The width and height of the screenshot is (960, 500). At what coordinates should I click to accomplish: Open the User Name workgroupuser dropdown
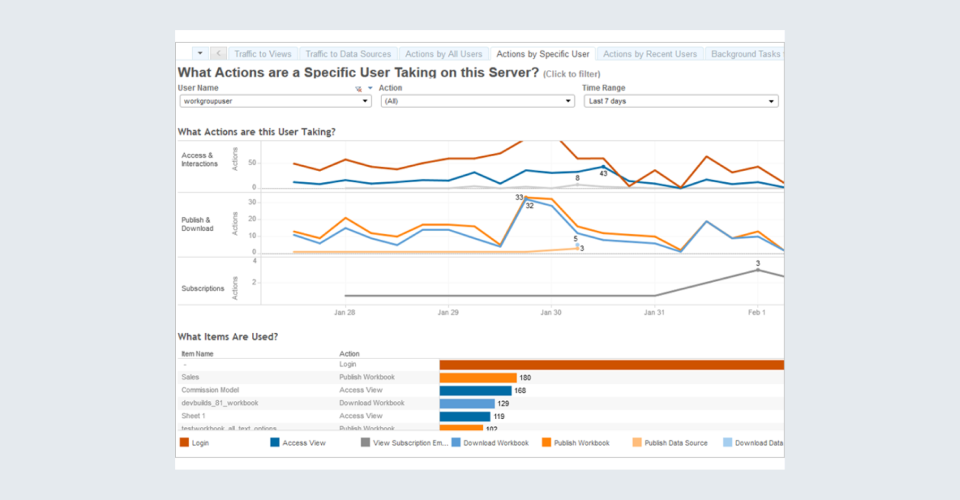[275, 101]
